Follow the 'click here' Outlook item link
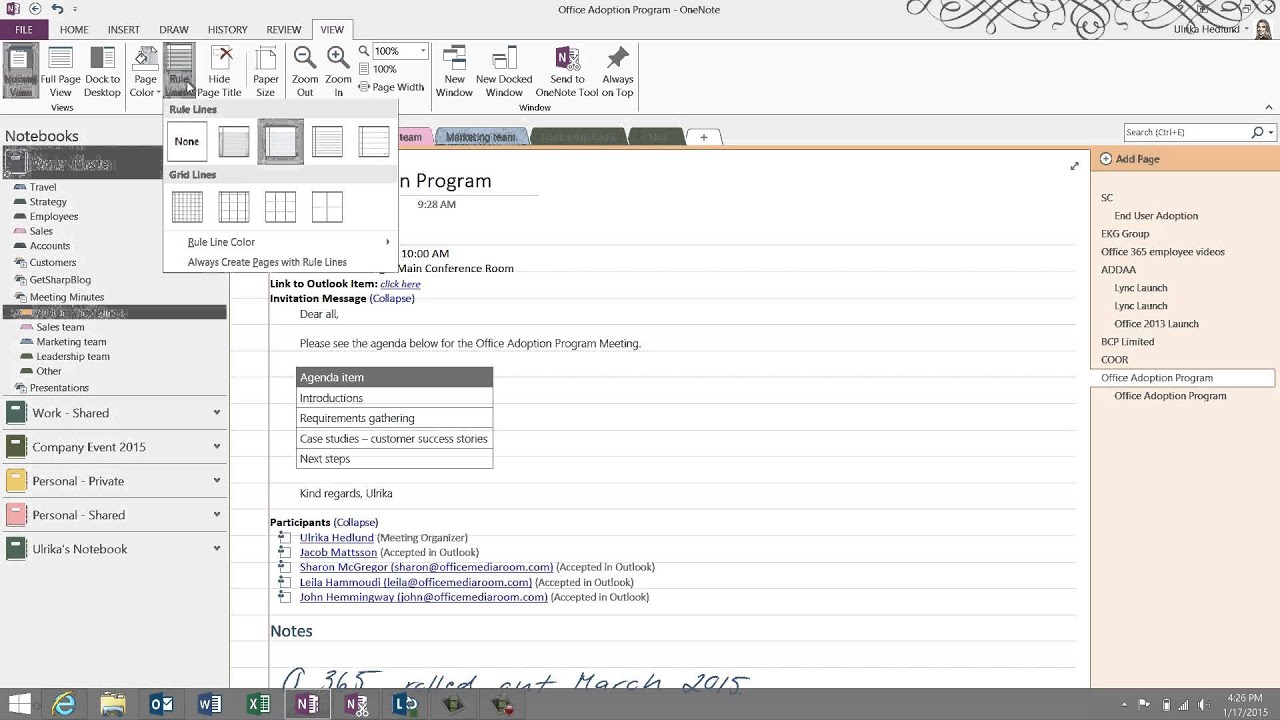The height and width of the screenshot is (720, 1280). (x=400, y=284)
